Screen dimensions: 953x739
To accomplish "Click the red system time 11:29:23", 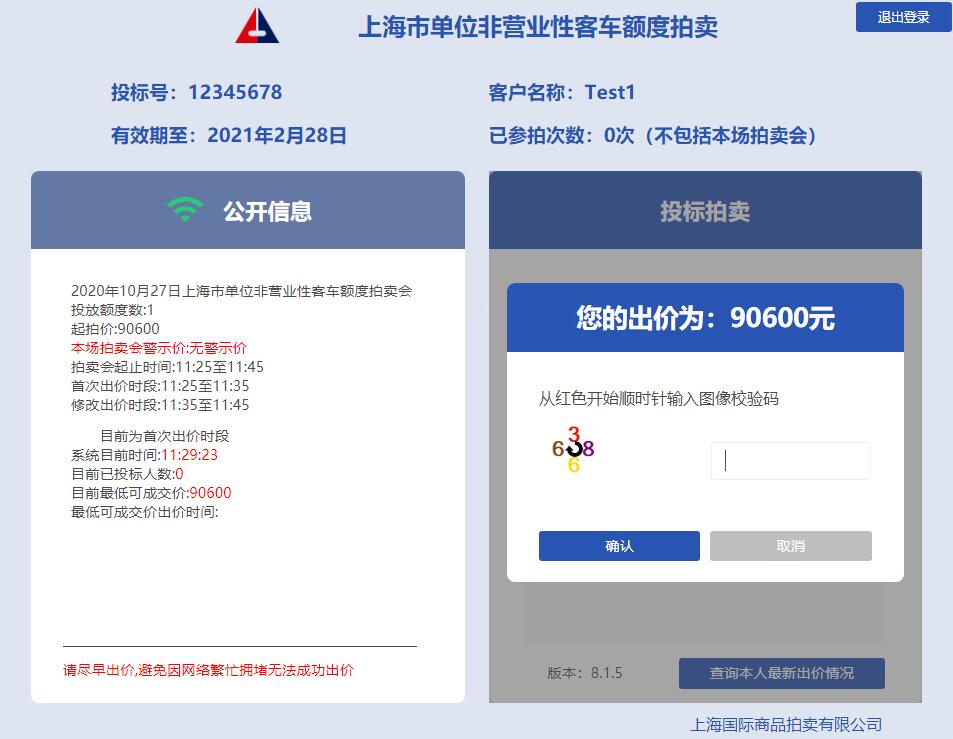I will pos(189,455).
